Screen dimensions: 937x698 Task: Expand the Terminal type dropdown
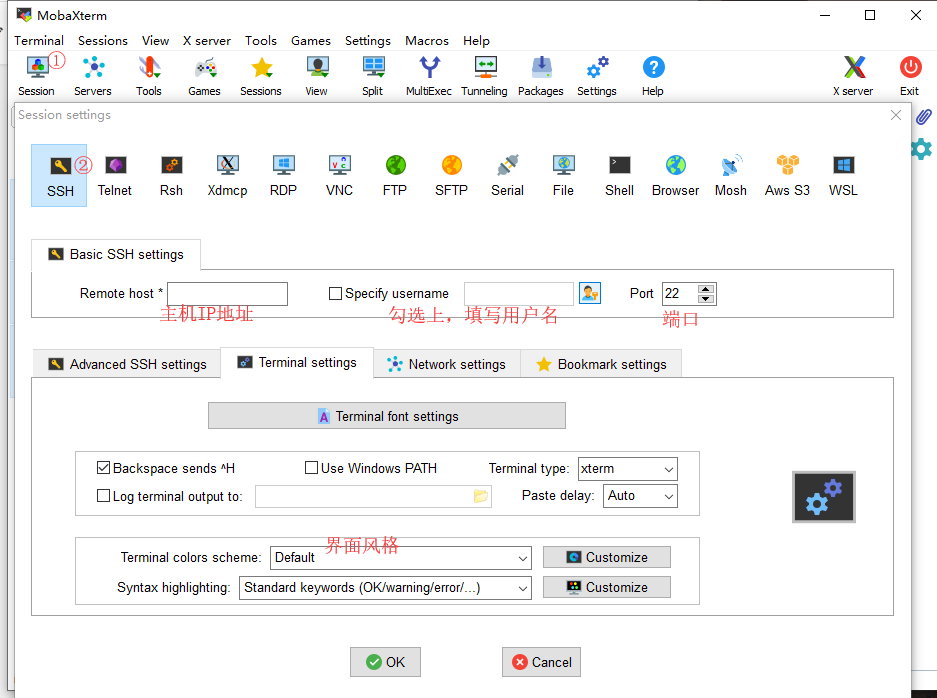pyautogui.click(x=627, y=469)
